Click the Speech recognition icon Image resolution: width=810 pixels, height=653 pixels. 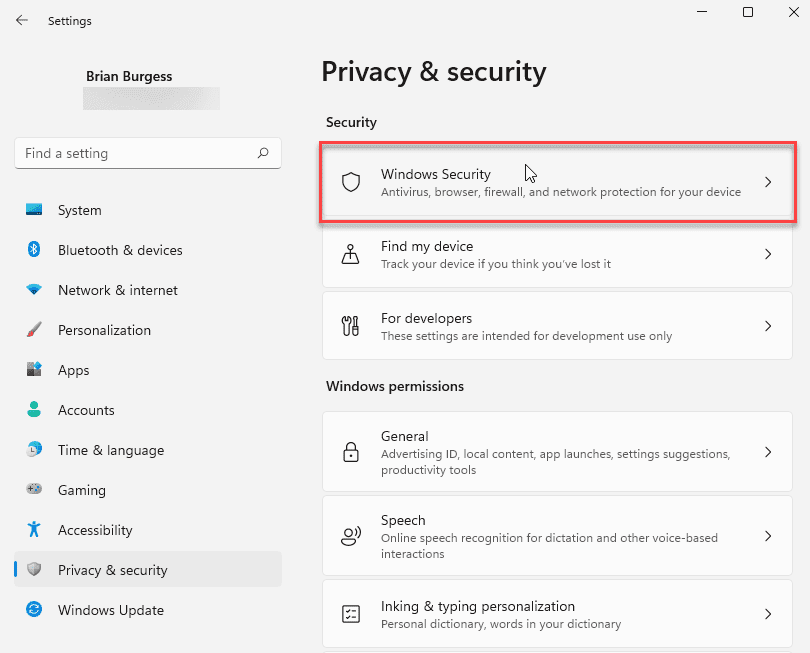(350, 536)
